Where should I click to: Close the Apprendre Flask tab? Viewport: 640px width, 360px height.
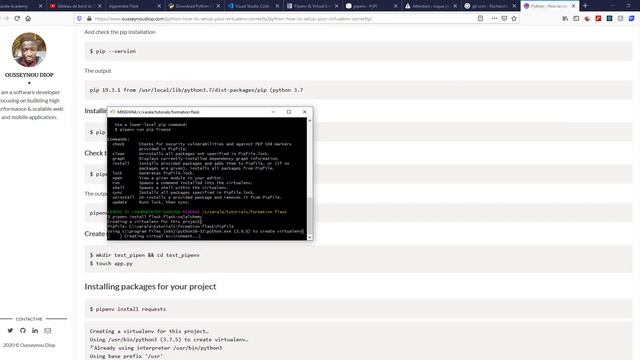point(159,6)
